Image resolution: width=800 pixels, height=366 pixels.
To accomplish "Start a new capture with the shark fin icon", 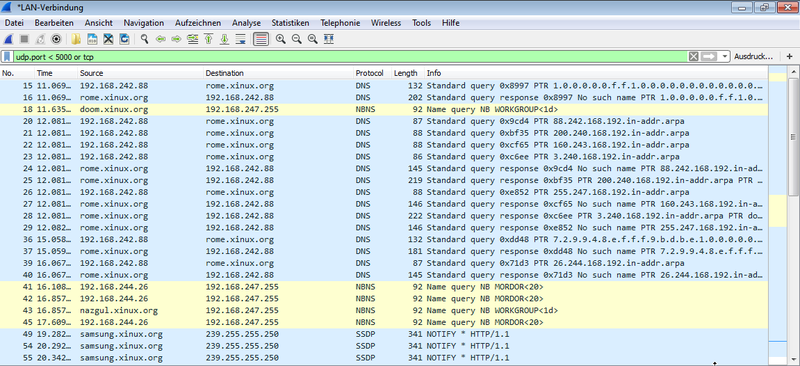I will point(9,39).
